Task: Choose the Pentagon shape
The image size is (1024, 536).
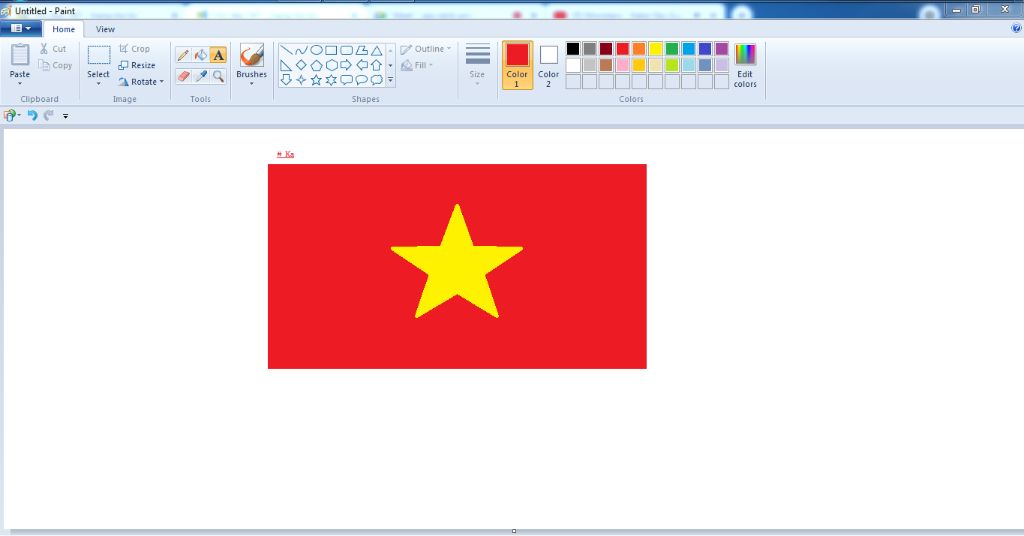Action: (316, 65)
